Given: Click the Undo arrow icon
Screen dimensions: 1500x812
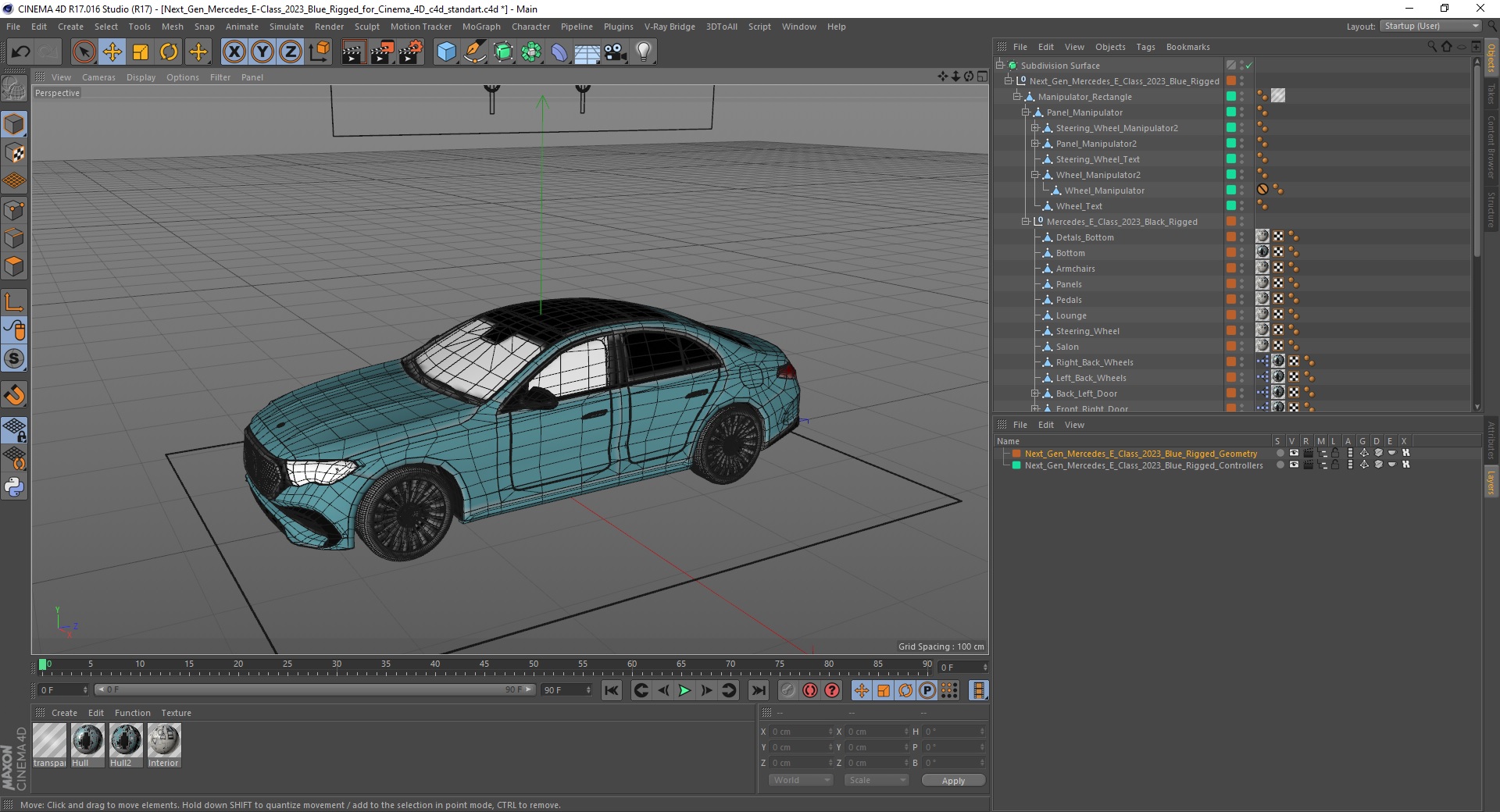Looking at the screenshot, I should (21, 52).
